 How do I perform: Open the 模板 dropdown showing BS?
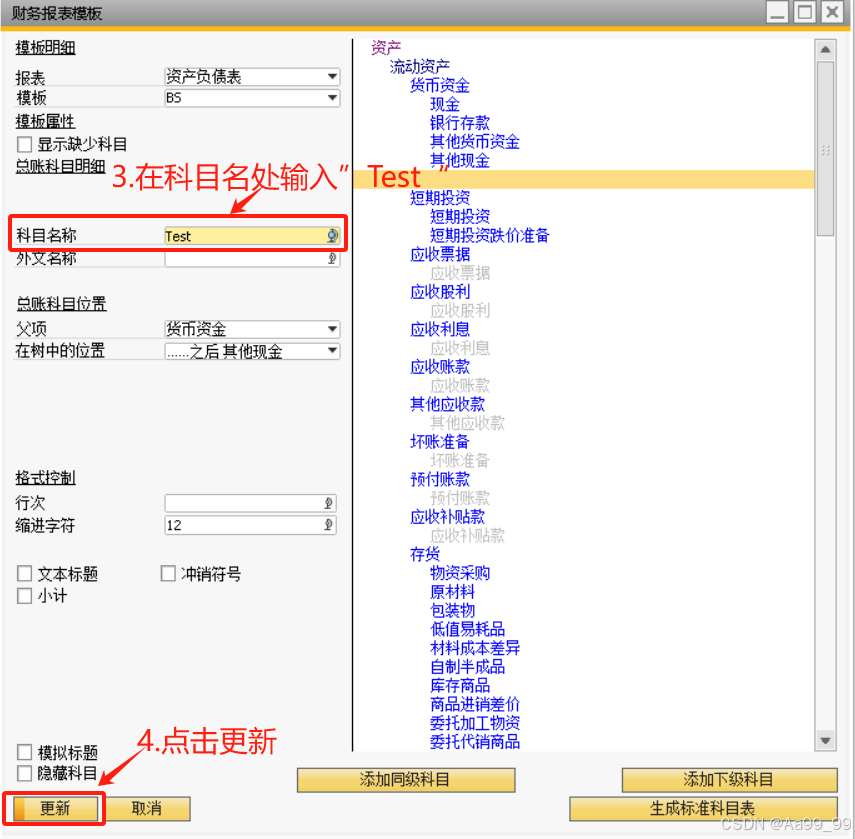click(x=252, y=98)
